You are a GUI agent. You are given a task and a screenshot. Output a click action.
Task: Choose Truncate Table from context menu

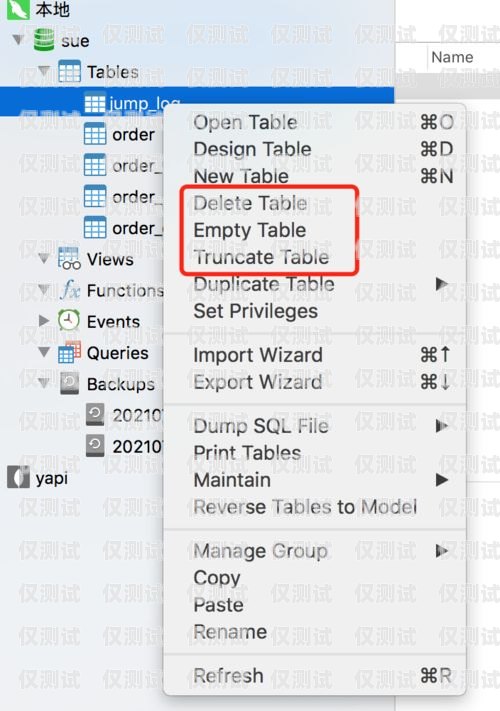[261, 257]
